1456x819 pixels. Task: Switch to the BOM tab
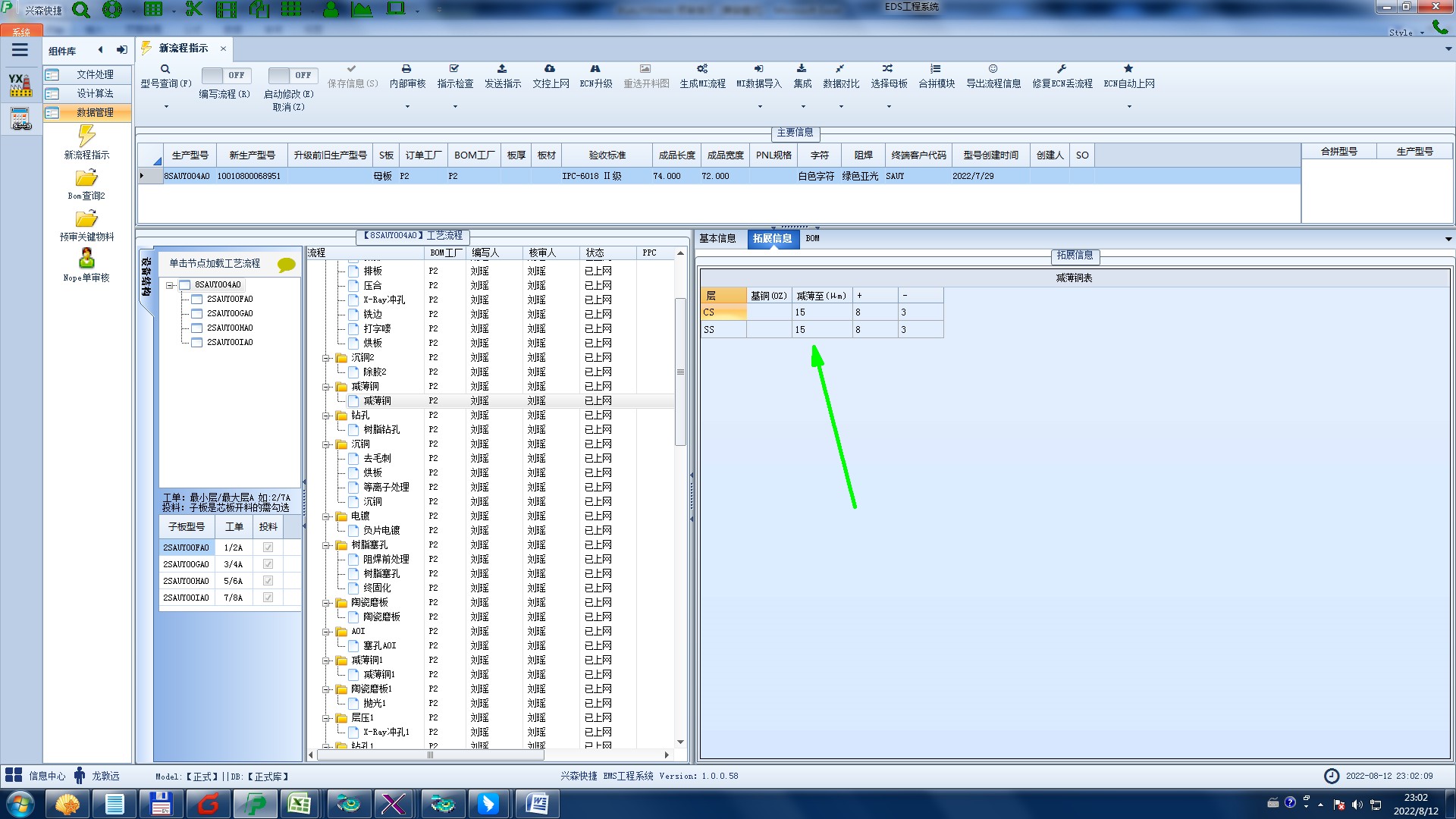[x=812, y=239]
